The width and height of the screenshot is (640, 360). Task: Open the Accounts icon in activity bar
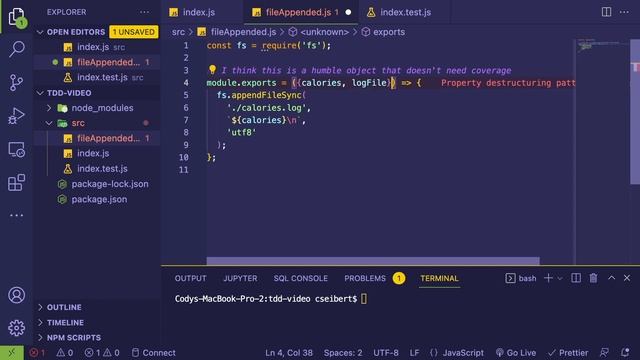coord(16,295)
